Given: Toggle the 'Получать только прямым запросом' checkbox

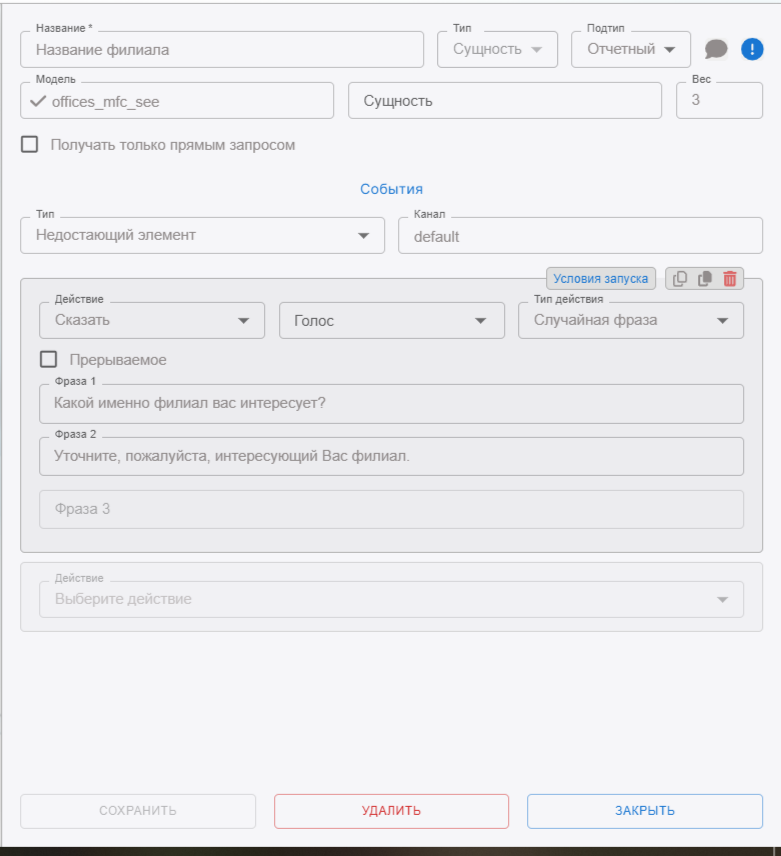Looking at the screenshot, I should (30, 145).
